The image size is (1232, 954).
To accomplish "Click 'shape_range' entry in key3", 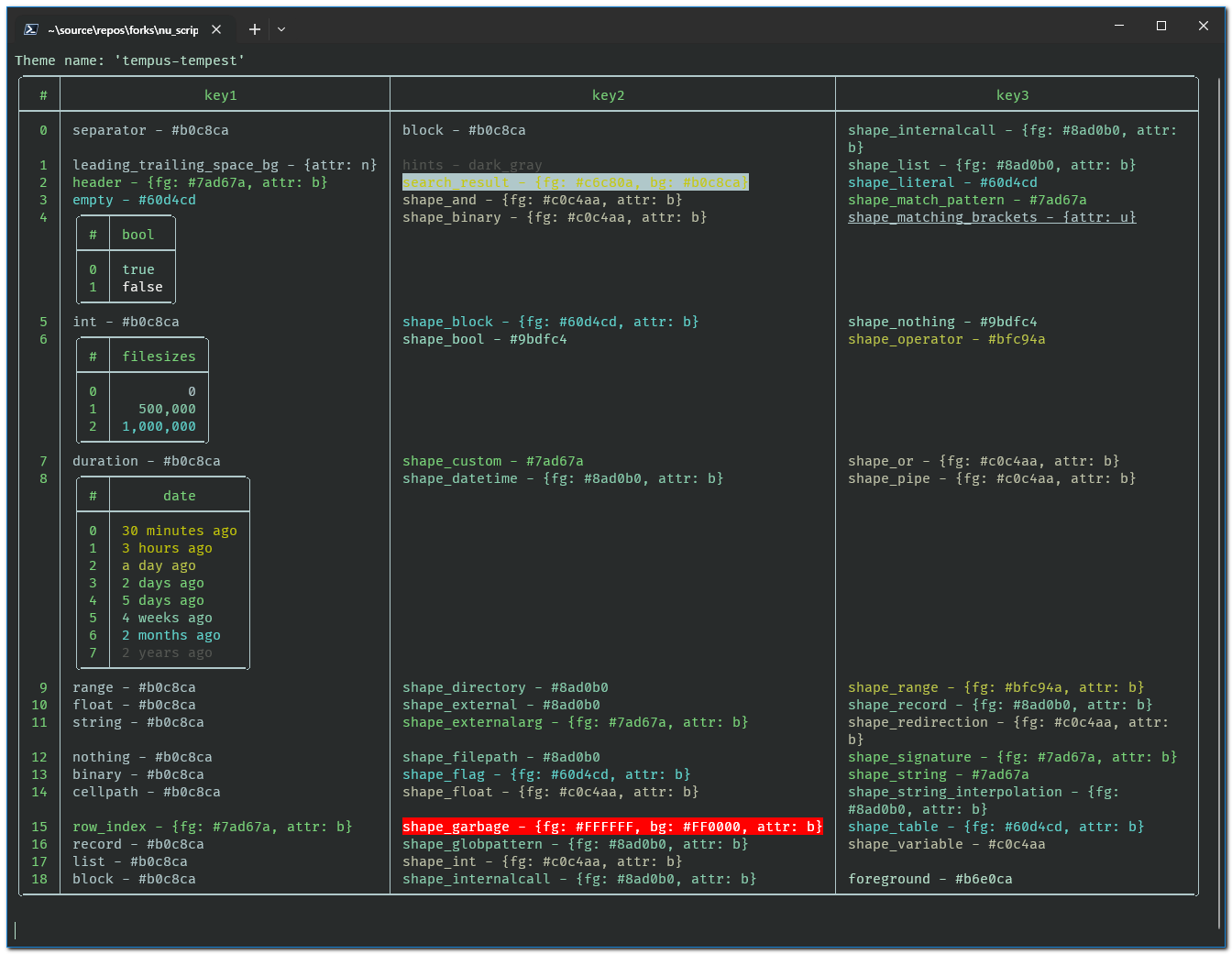I will [996, 687].
